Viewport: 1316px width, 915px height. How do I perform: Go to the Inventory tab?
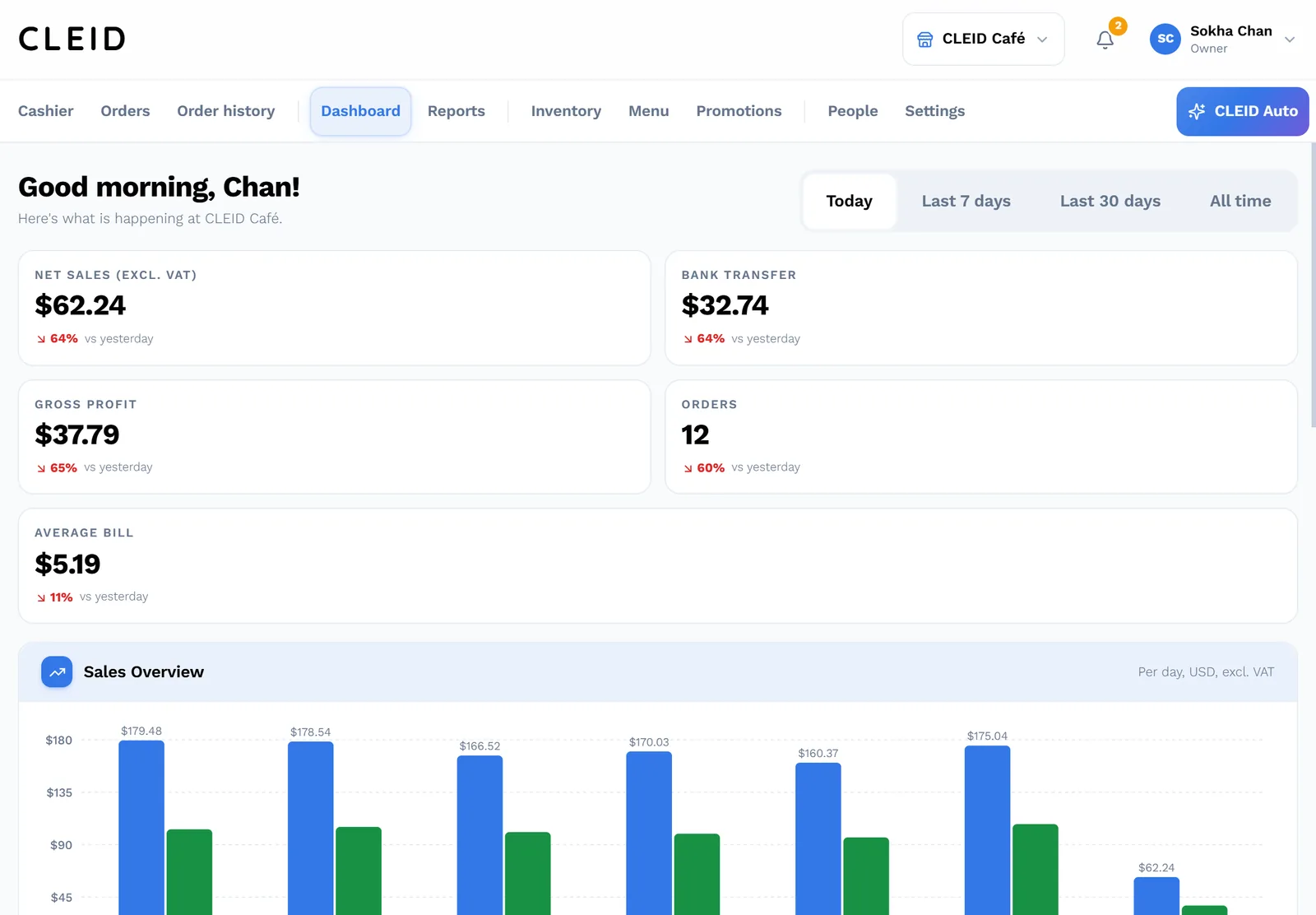point(566,111)
